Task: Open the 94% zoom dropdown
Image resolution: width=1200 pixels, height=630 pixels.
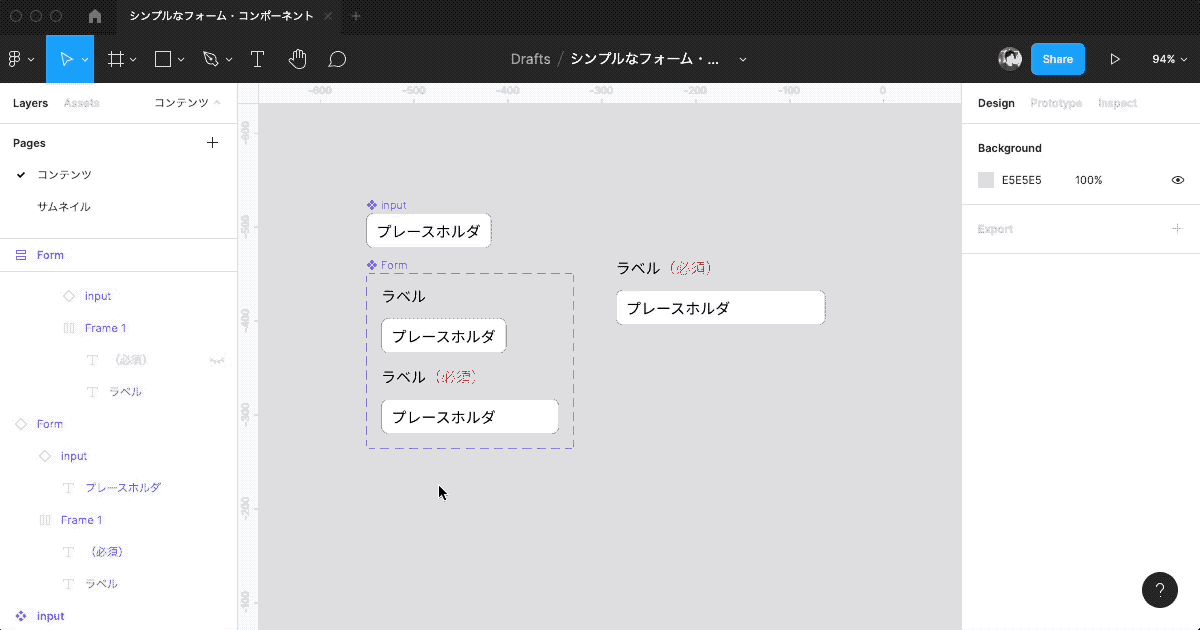Action: (x=1168, y=59)
